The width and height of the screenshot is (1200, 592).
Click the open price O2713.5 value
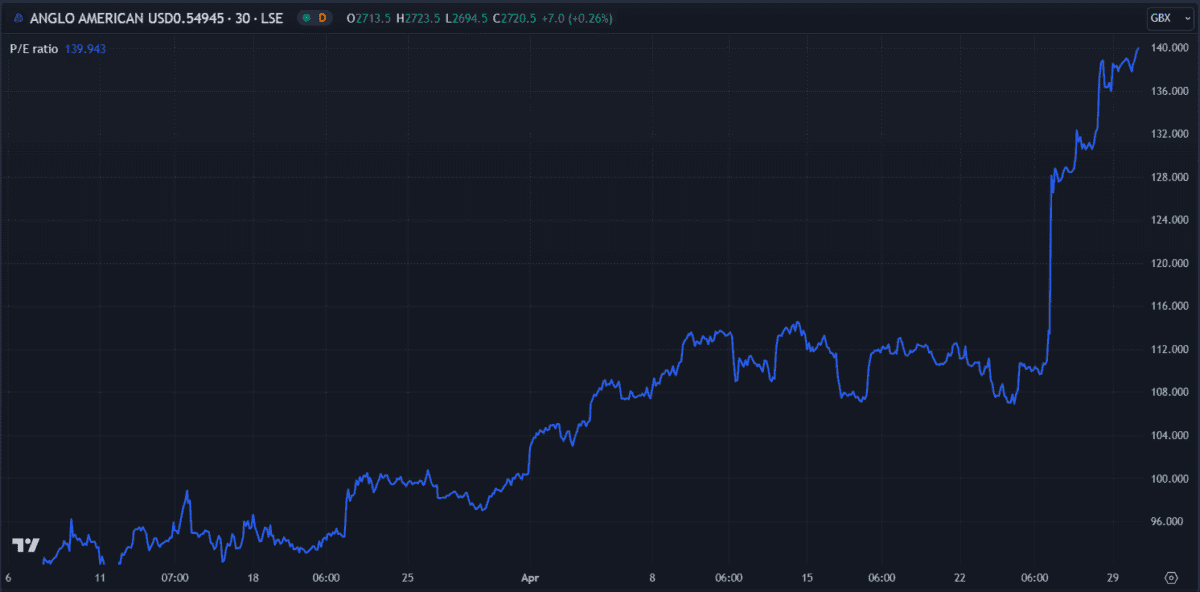coord(369,18)
